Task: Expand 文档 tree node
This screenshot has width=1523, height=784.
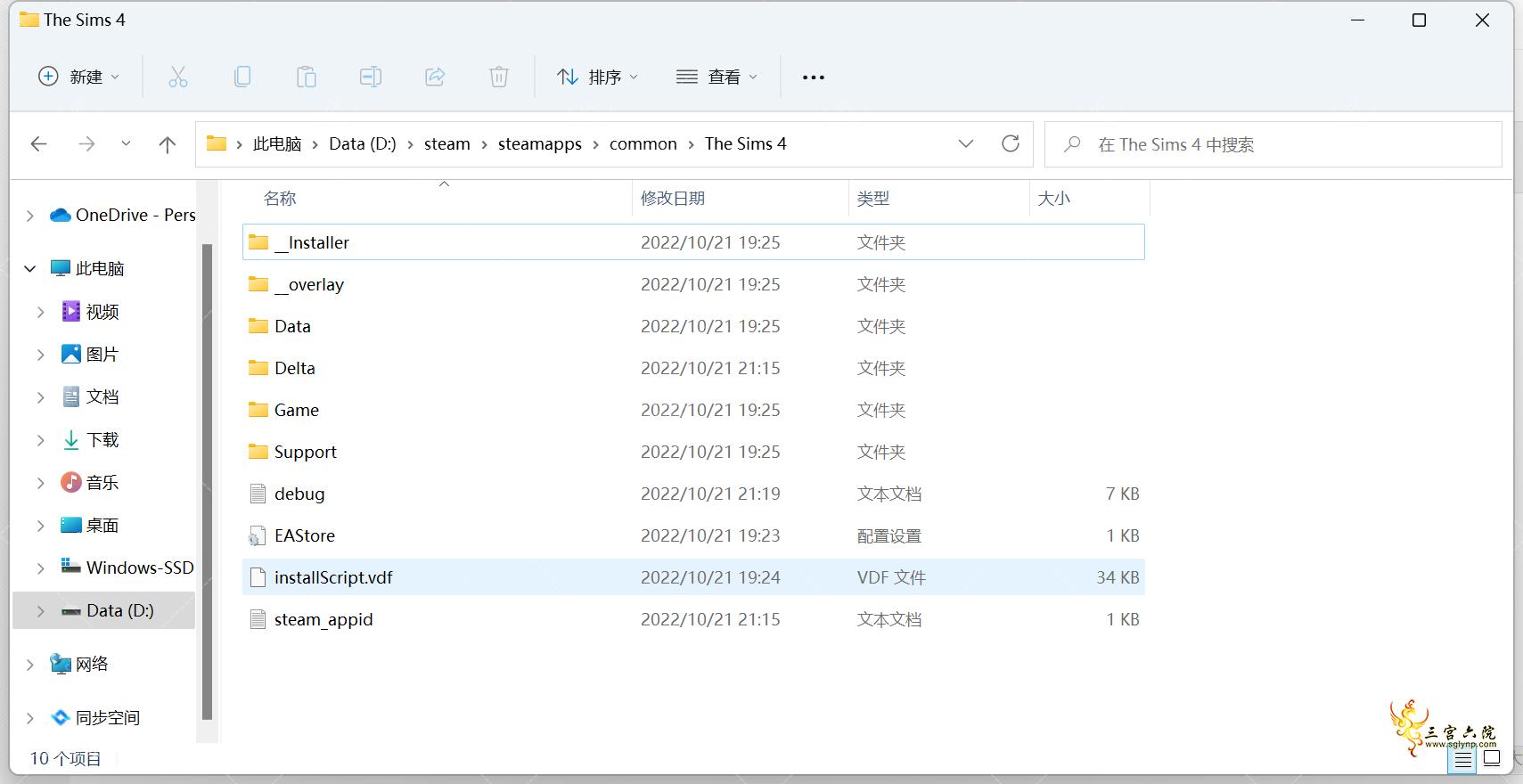Action: (x=40, y=397)
